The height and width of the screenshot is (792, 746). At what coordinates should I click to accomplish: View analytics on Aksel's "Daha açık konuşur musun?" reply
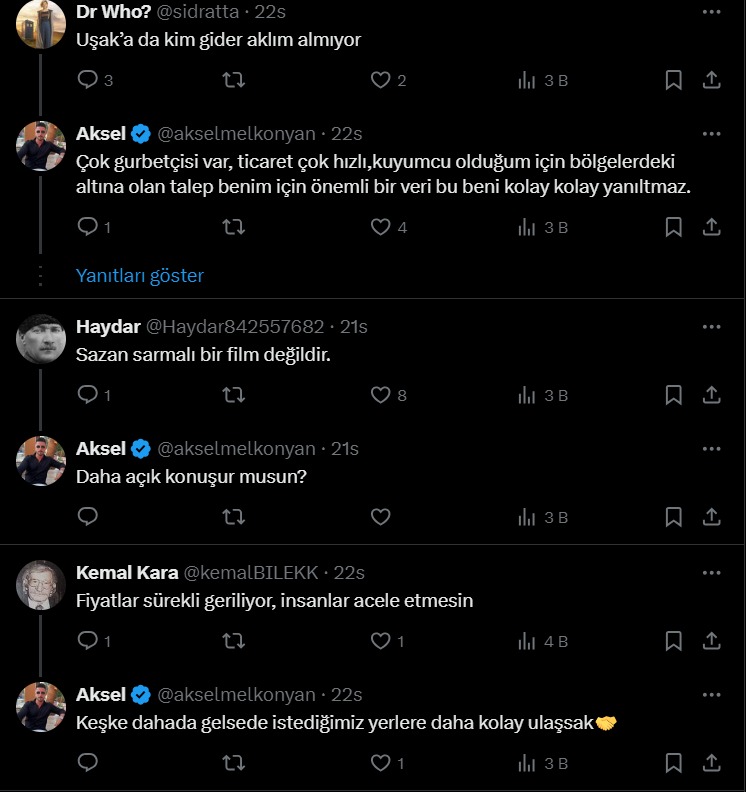(x=527, y=517)
